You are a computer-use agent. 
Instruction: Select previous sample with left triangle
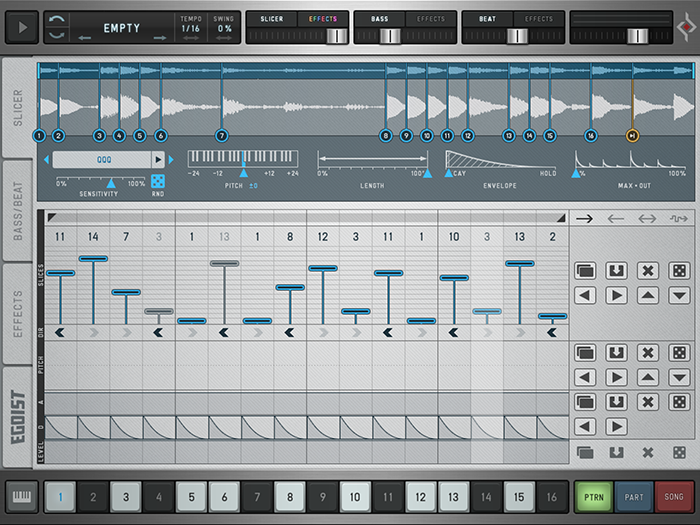pyautogui.click(x=46, y=159)
